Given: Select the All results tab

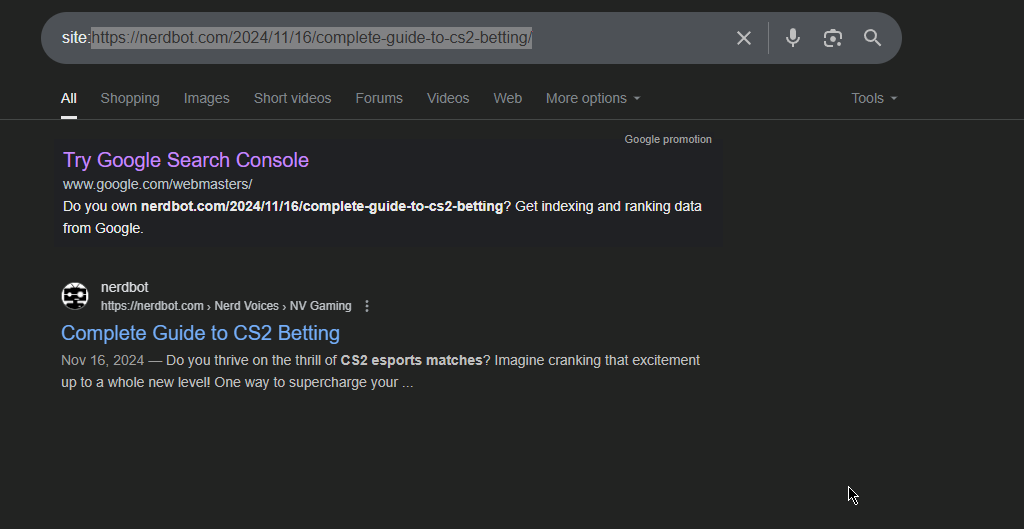Looking at the screenshot, I should tap(69, 99).
